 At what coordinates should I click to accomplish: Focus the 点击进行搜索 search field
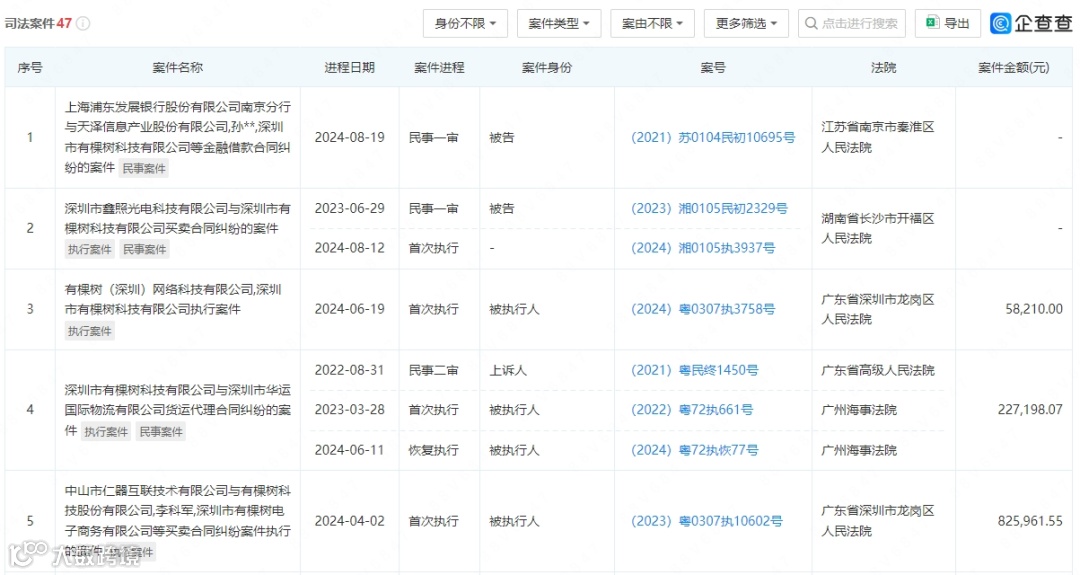pyautogui.click(x=851, y=23)
